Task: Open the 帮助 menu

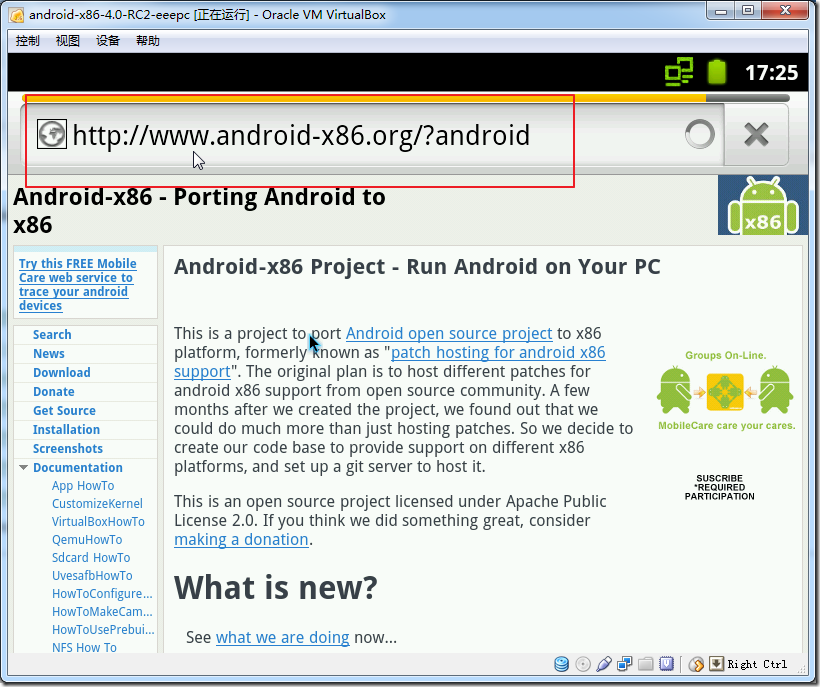Action: point(148,41)
